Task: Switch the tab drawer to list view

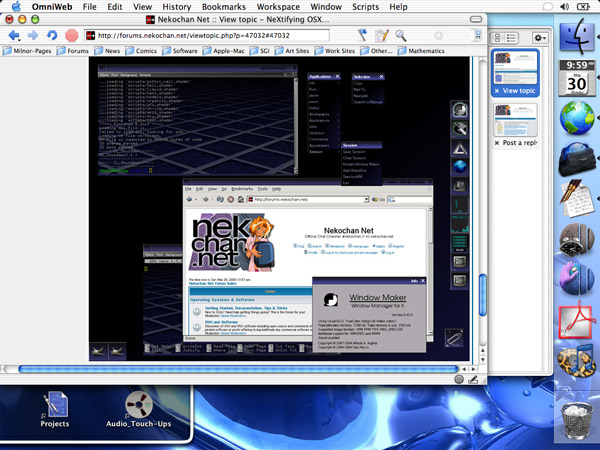Action: (x=511, y=38)
